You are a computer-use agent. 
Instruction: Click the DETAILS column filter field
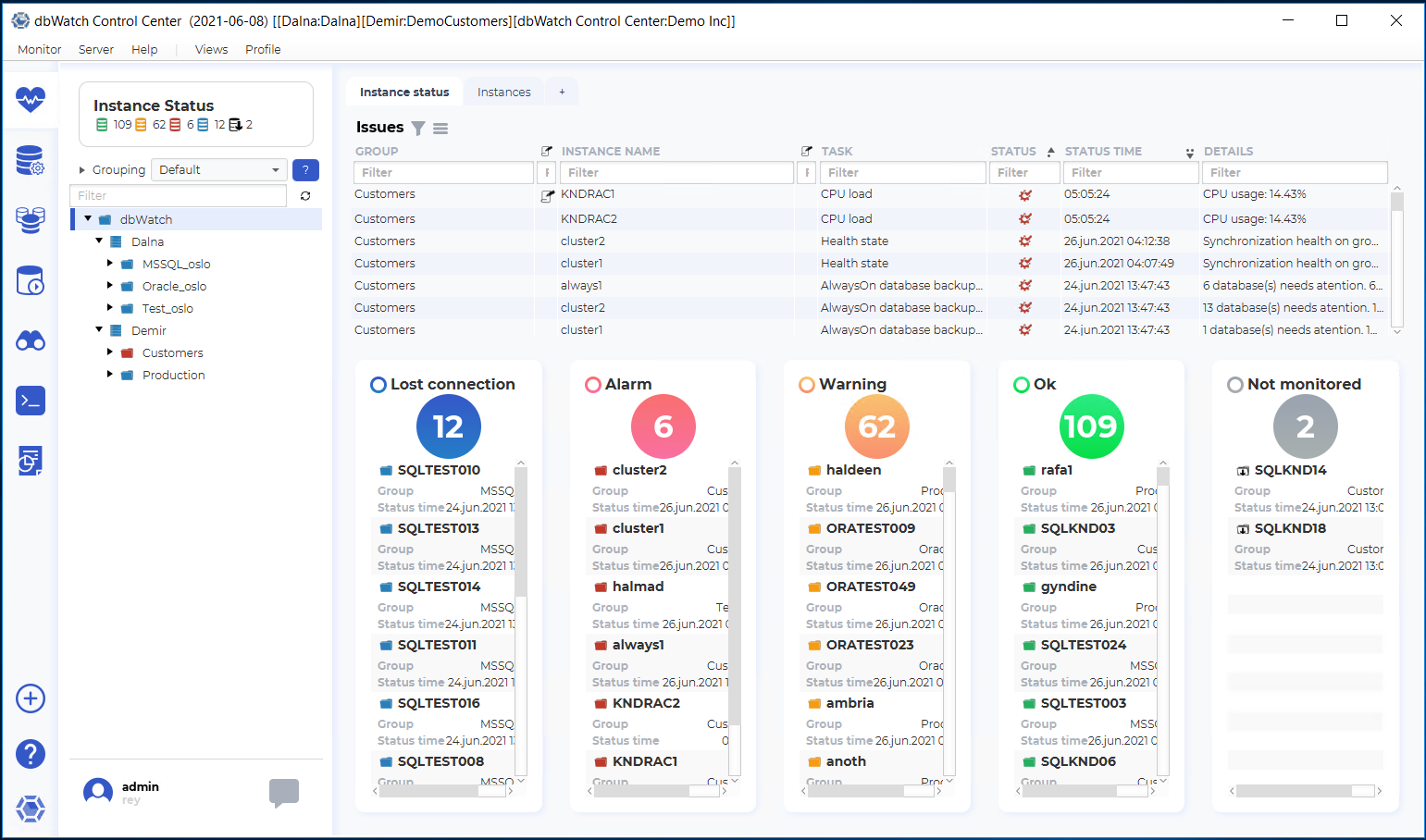point(1294,173)
